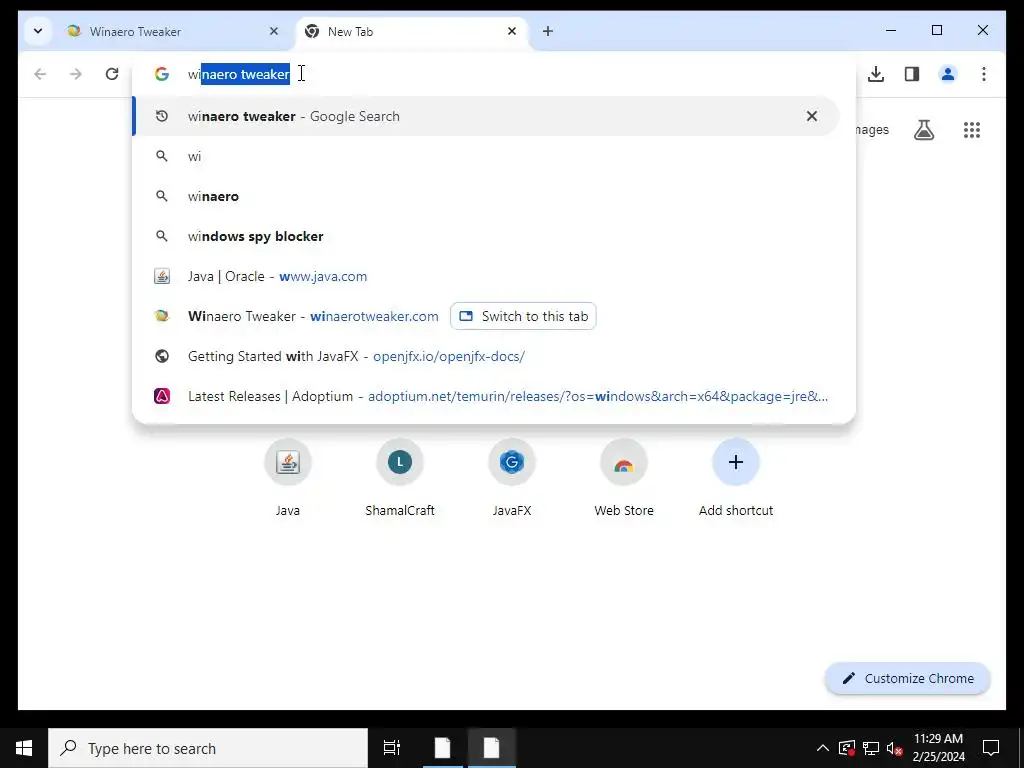
Task: Click the Switch to this tab button
Action: click(x=523, y=316)
